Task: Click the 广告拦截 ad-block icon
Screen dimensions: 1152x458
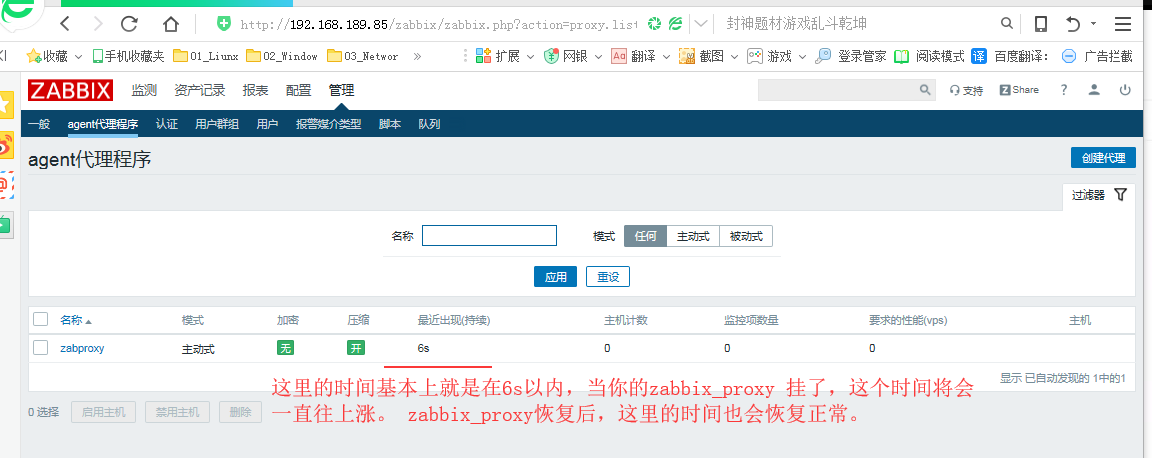Action: 1070,56
